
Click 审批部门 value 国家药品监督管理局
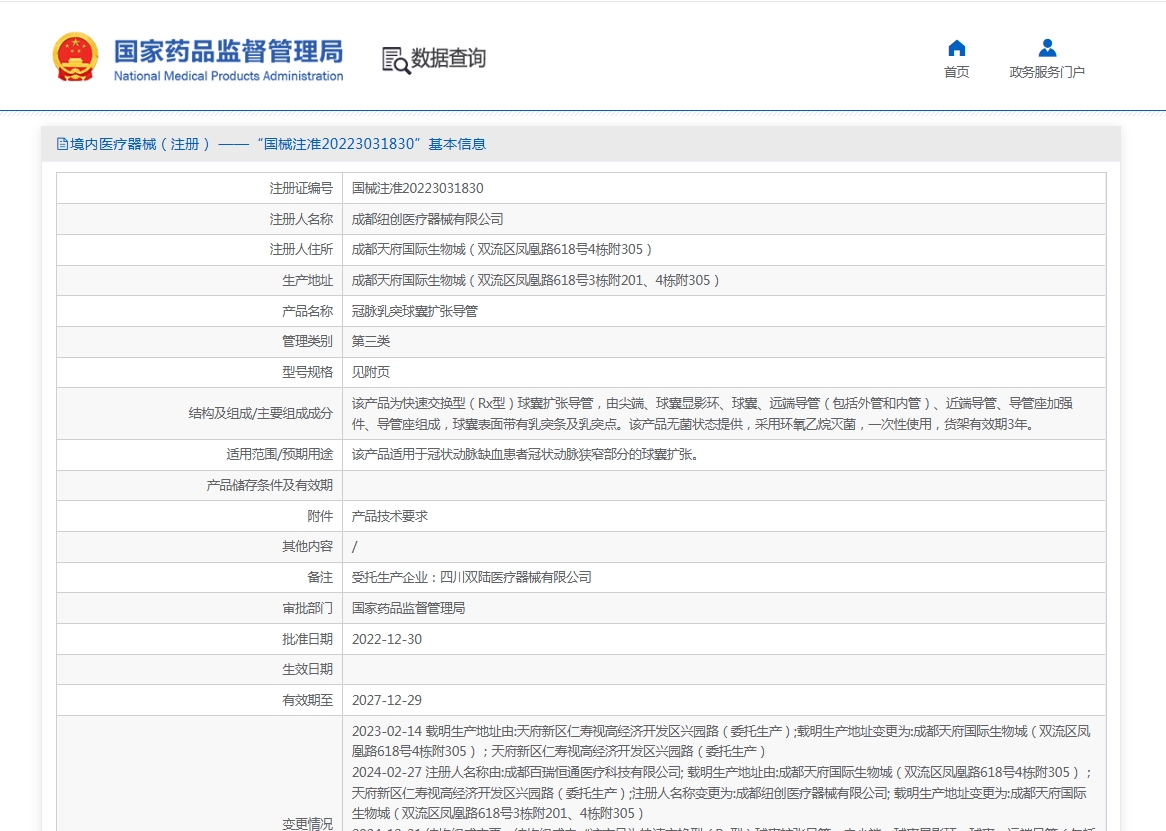[408, 609]
